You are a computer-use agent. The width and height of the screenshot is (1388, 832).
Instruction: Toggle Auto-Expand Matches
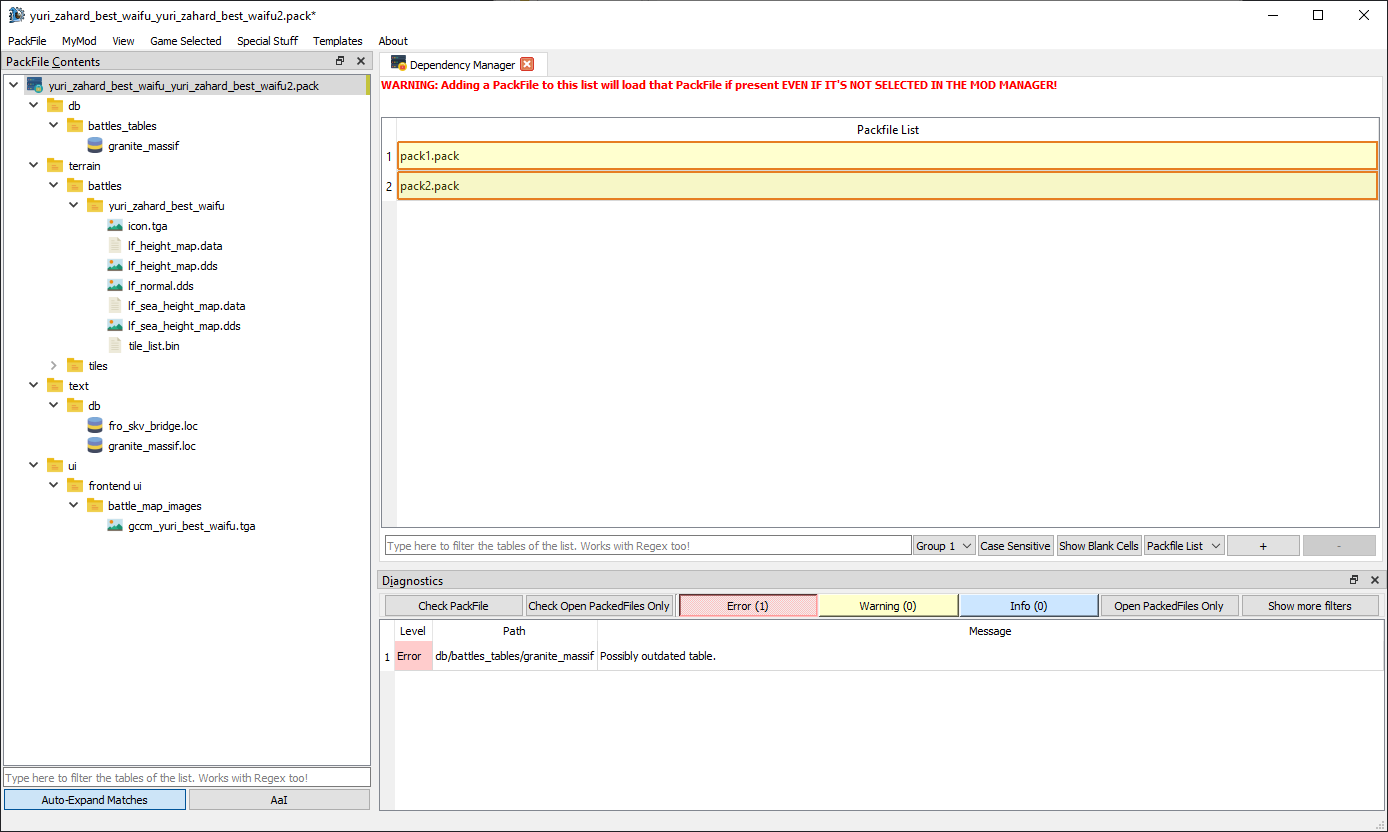point(95,800)
